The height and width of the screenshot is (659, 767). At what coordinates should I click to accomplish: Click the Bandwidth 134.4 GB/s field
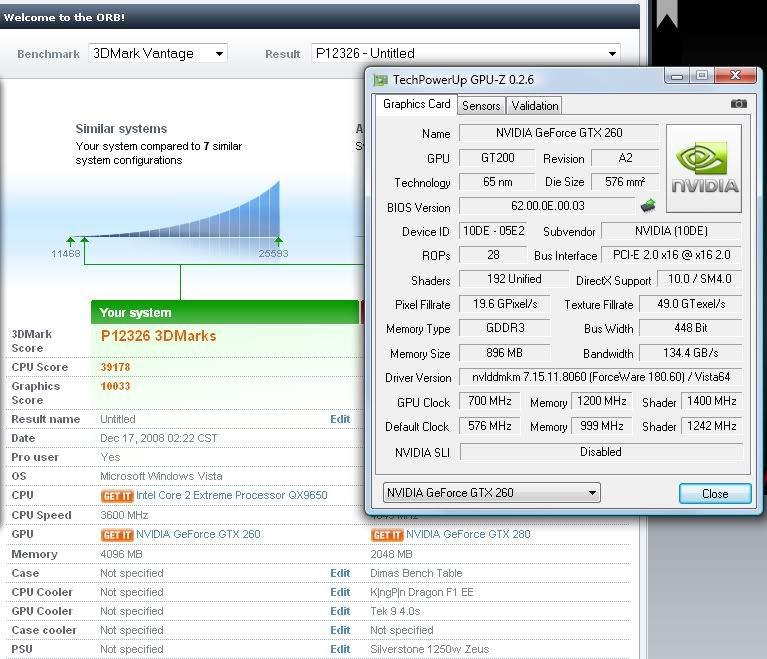pyautogui.click(x=690, y=353)
